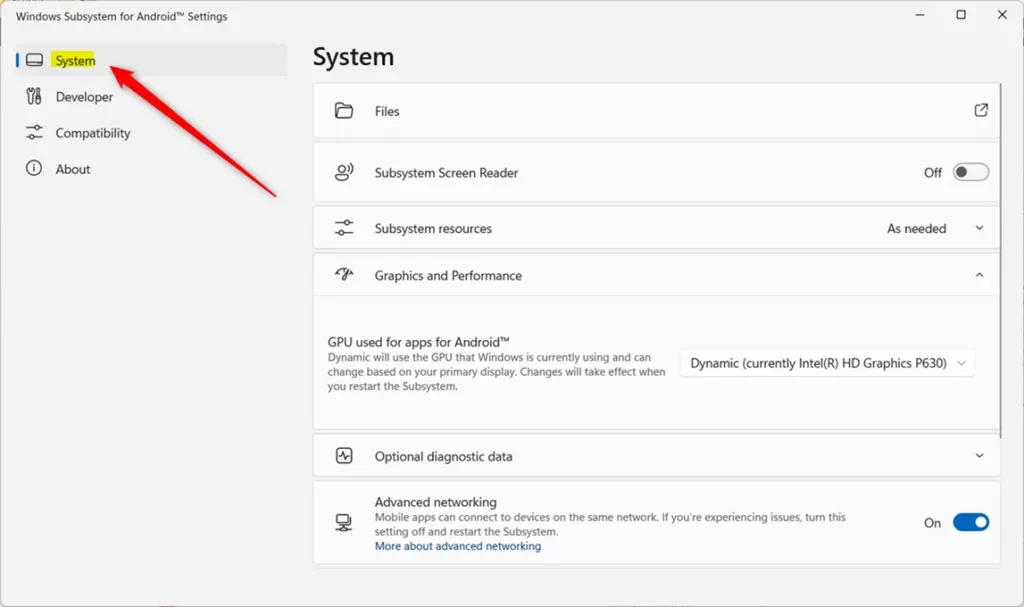Collapse the Graphics and Performance section
This screenshot has width=1024, height=607.
click(x=979, y=275)
